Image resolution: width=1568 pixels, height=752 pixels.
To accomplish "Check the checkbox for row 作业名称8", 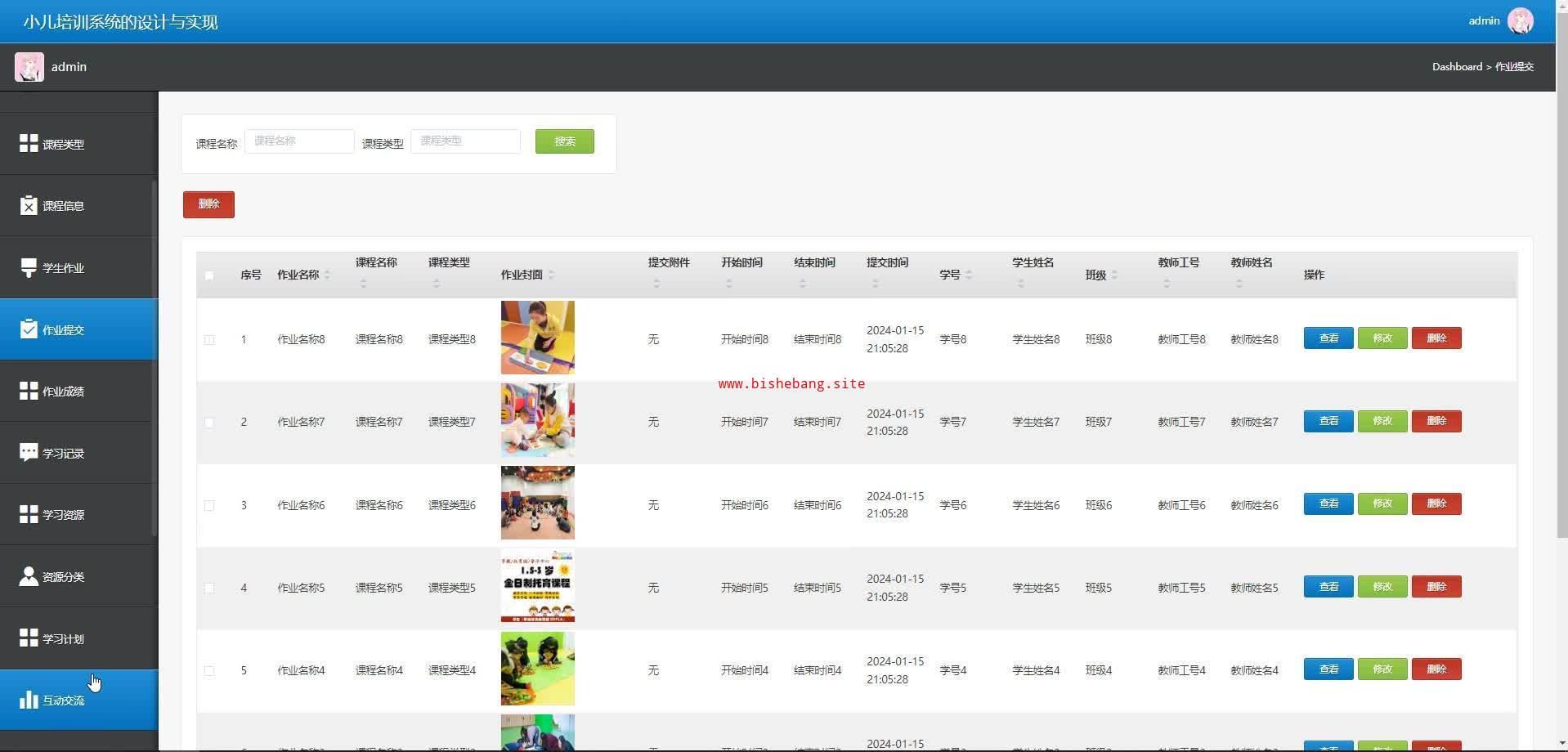I will tap(209, 339).
